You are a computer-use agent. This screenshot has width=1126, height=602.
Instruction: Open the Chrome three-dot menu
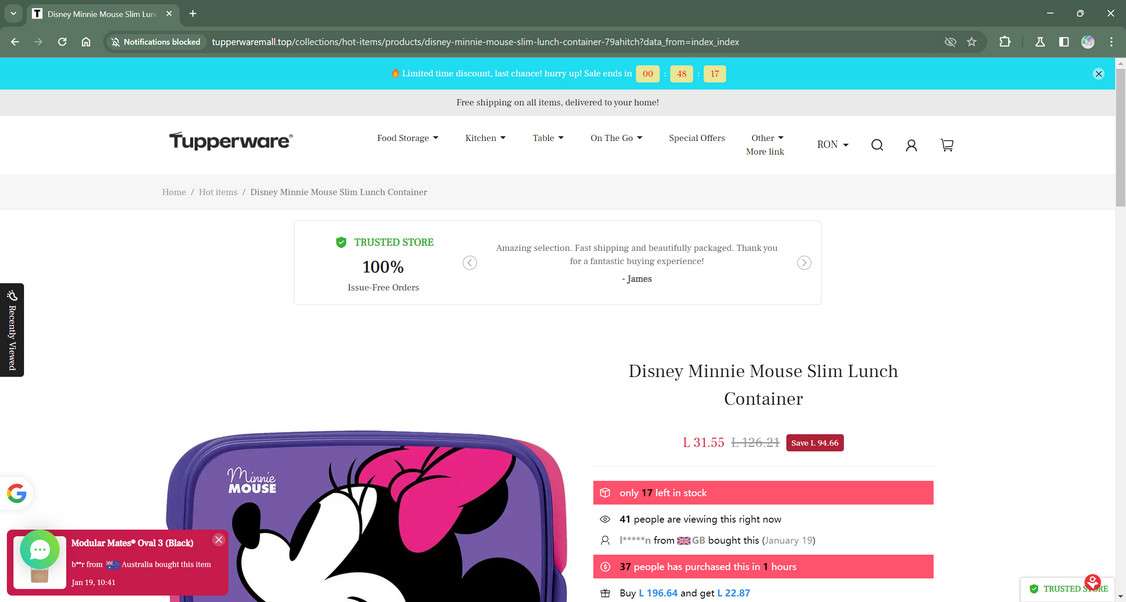tap(1111, 42)
